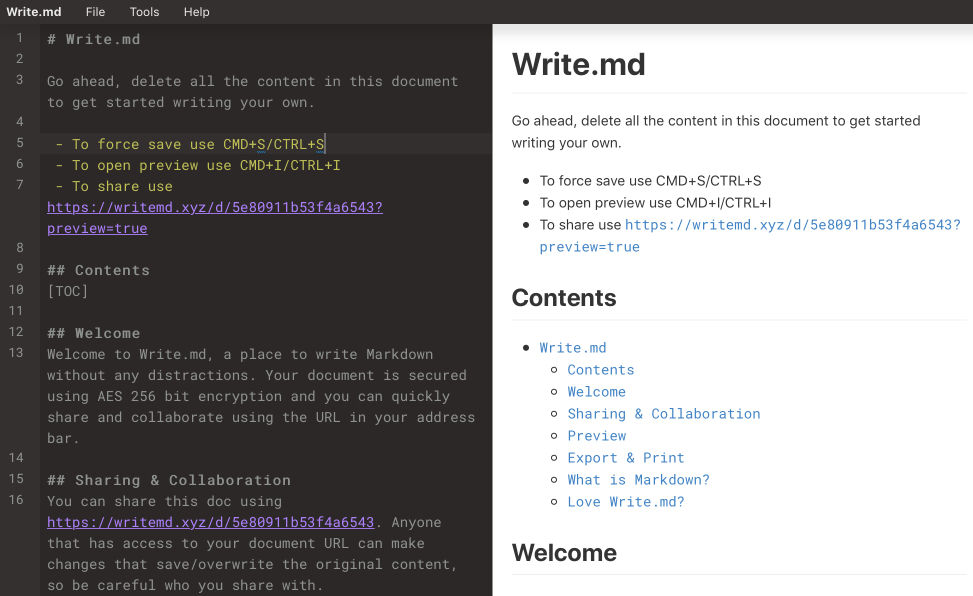973x596 pixels.
Task: Open the share URL link in preview pane
Action: pos(750,235)
